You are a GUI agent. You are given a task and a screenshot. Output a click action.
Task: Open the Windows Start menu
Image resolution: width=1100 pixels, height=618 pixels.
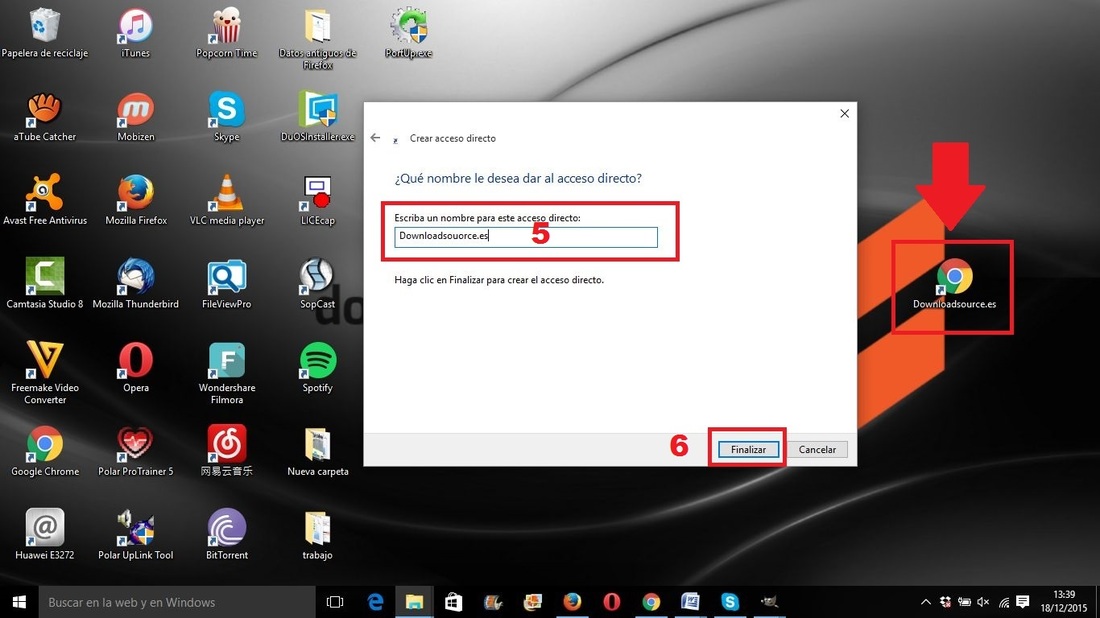tap(19, 602)
